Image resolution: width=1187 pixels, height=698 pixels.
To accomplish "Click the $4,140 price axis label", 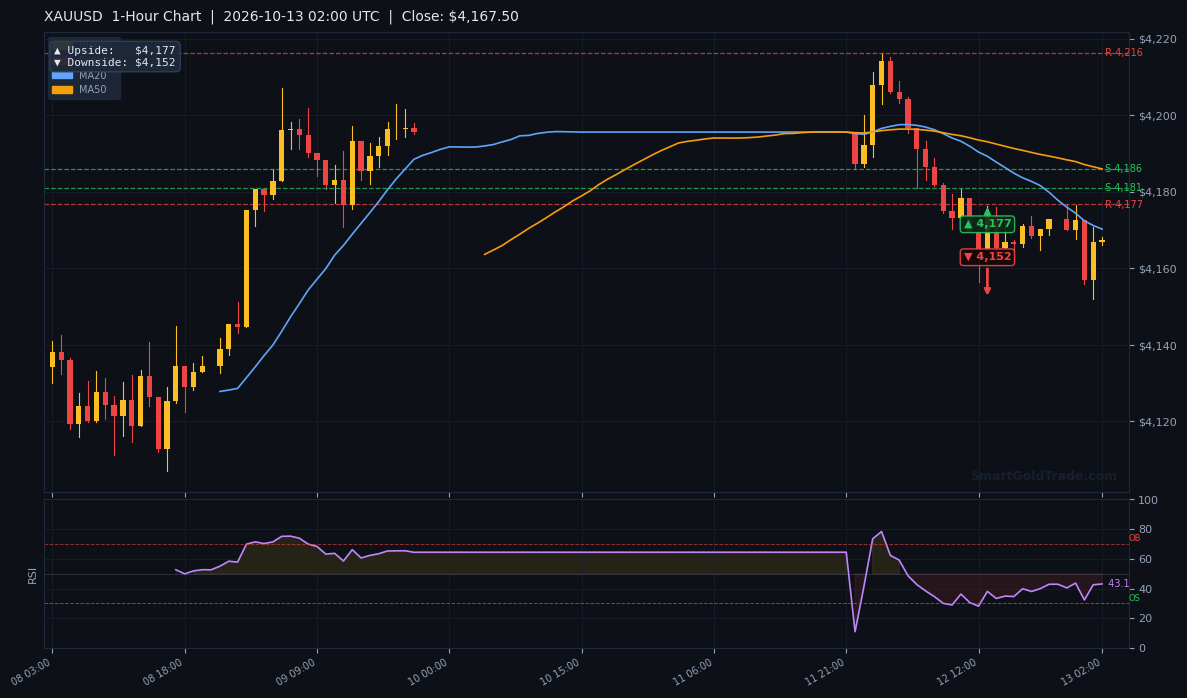I will click(1158, 346).
